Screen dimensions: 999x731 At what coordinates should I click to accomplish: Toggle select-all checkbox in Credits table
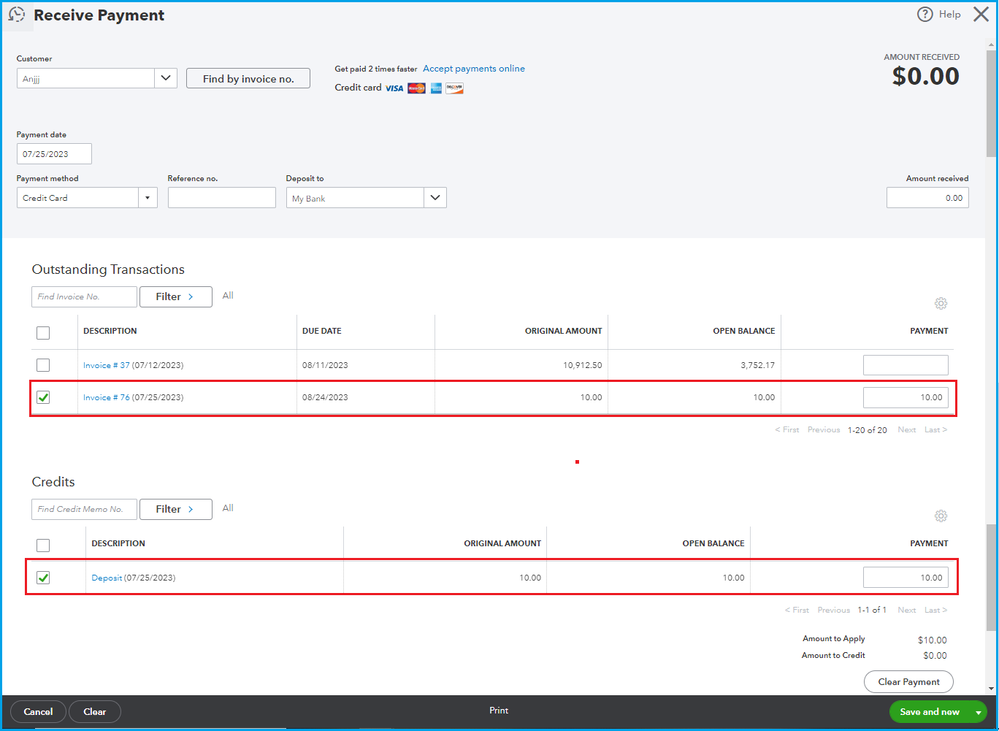tap(43, 546)
